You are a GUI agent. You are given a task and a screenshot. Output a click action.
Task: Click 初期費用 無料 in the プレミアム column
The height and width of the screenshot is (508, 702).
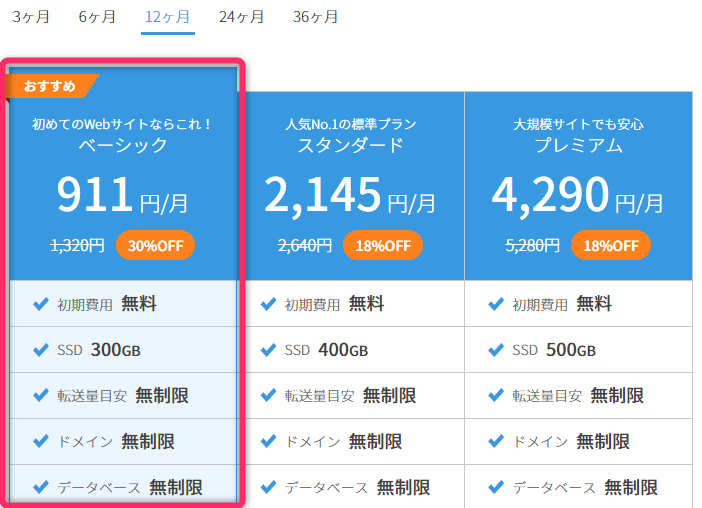point(562,304)
